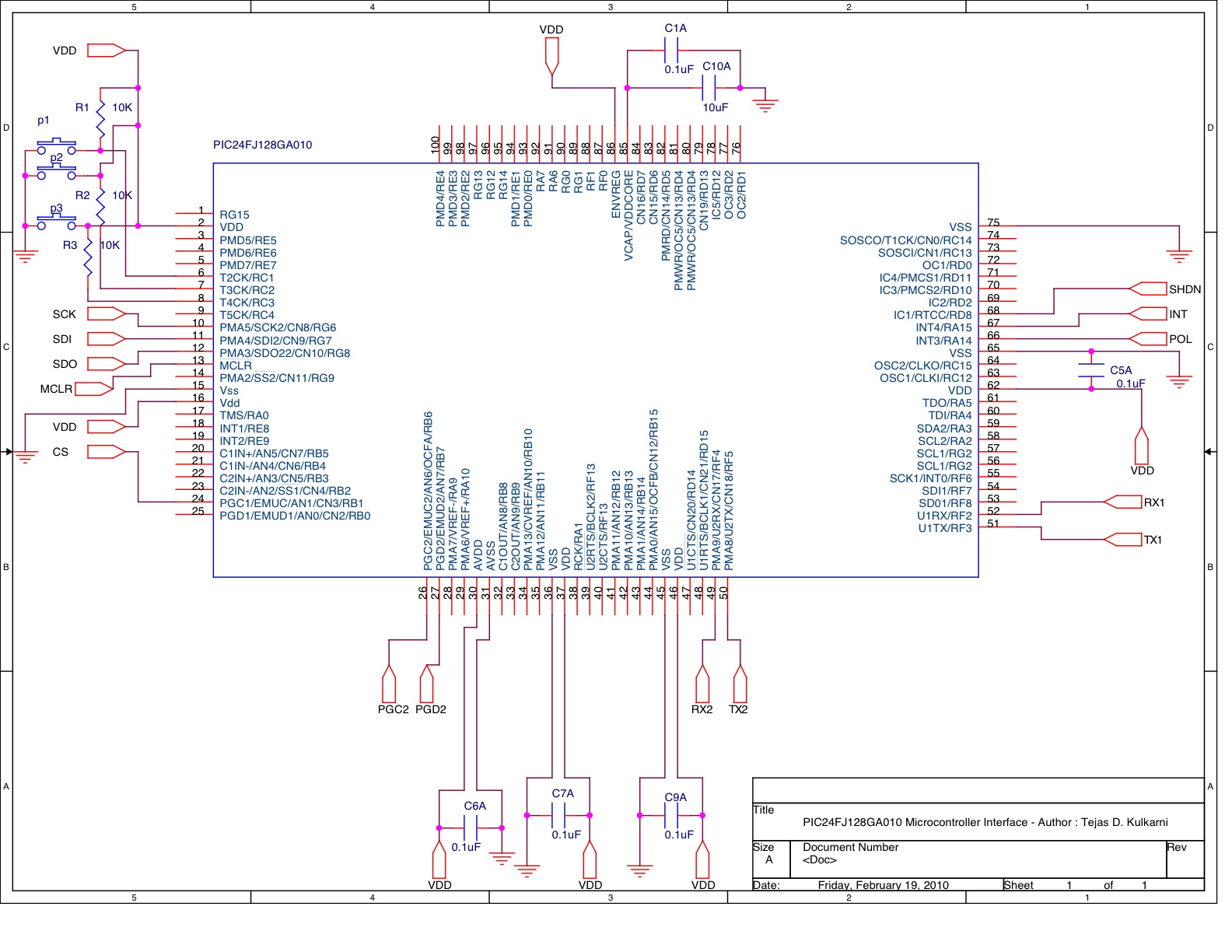1232x952 pixels.
Task: Click the SOSCO/T1CK/CN0/RC14 pin label
Action: pyautogui.click(x=906, y=240)
